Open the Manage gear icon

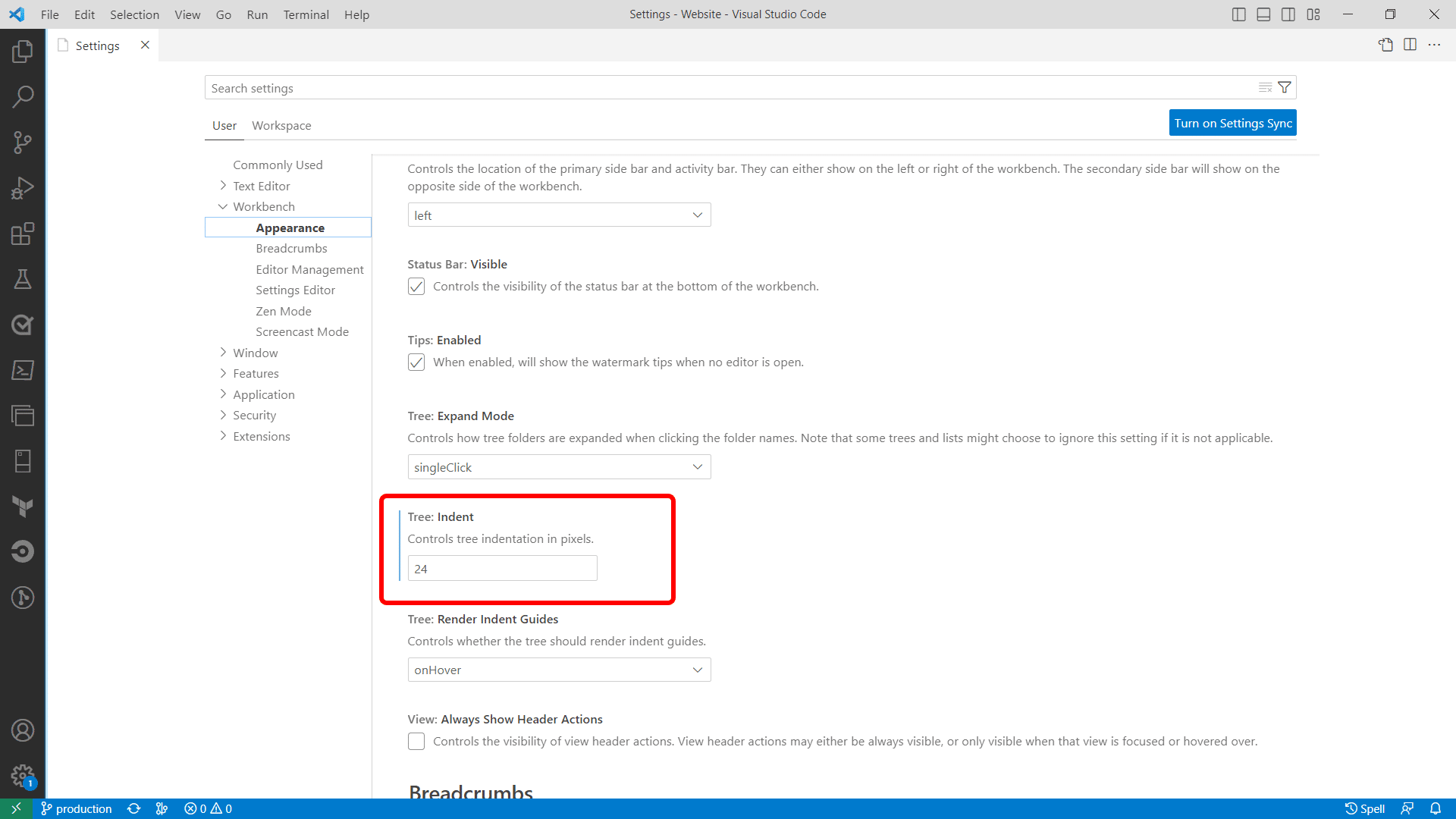(x=23, y=776)
